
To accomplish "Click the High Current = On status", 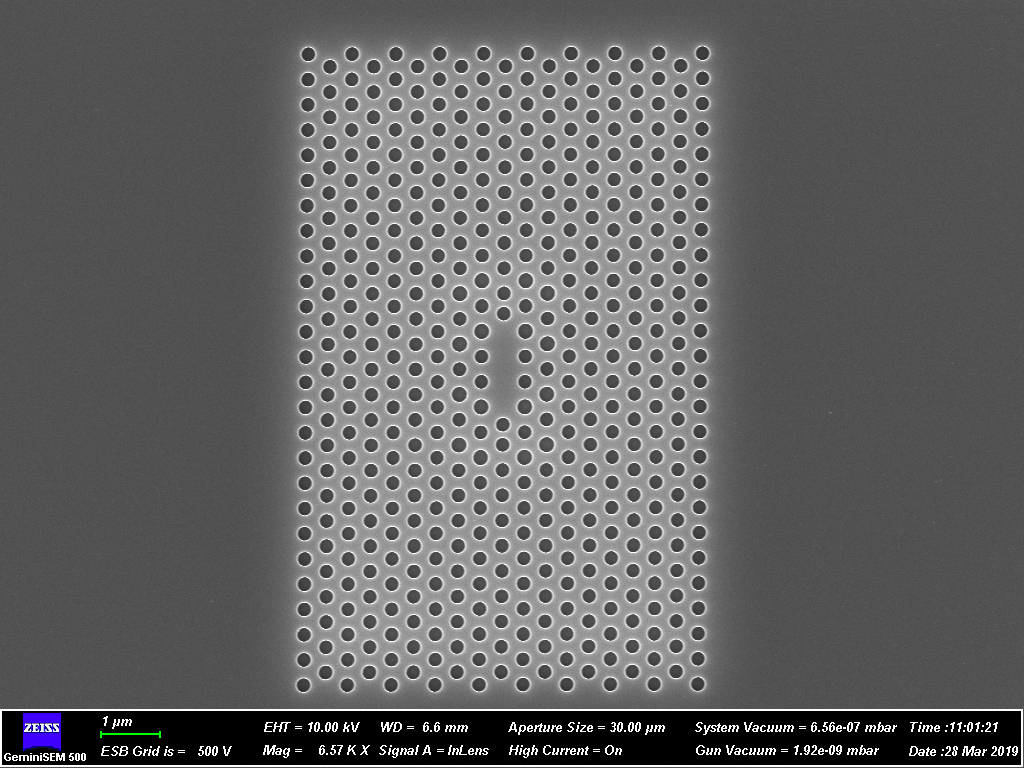I will (x=565, y=750).
